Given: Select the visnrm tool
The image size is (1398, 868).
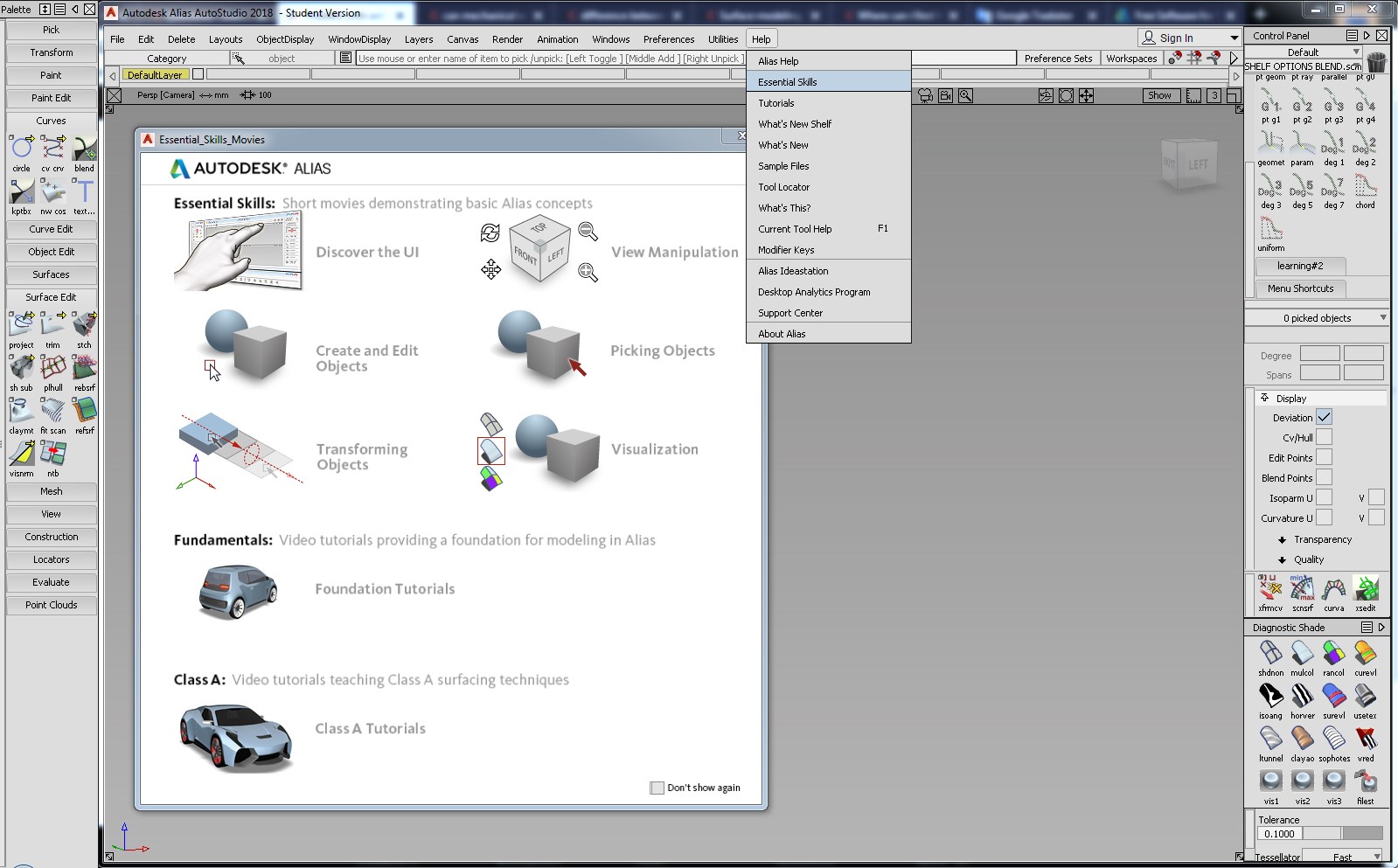Looking at the screenshot, I should 21,453.
